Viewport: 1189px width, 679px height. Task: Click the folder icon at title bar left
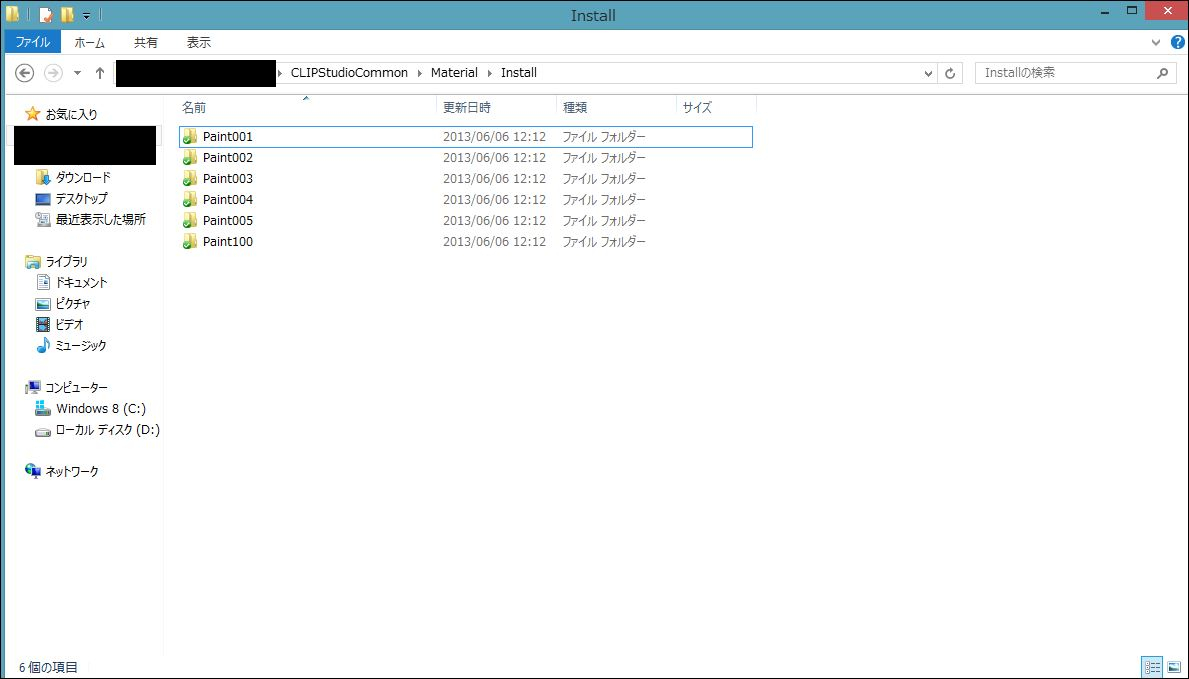point(12,14)
